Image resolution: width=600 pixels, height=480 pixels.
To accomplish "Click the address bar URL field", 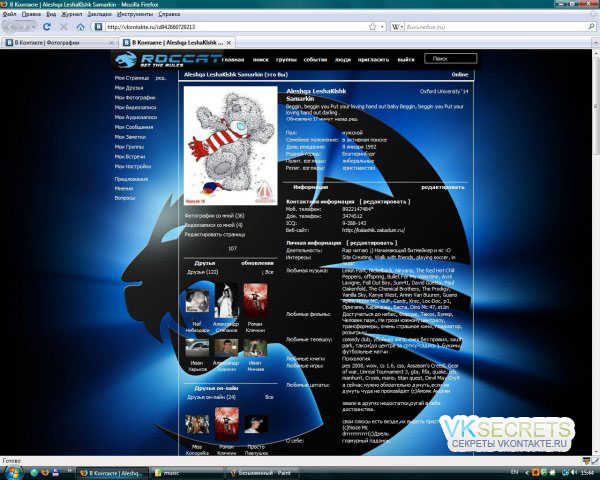I will point(235,27).
